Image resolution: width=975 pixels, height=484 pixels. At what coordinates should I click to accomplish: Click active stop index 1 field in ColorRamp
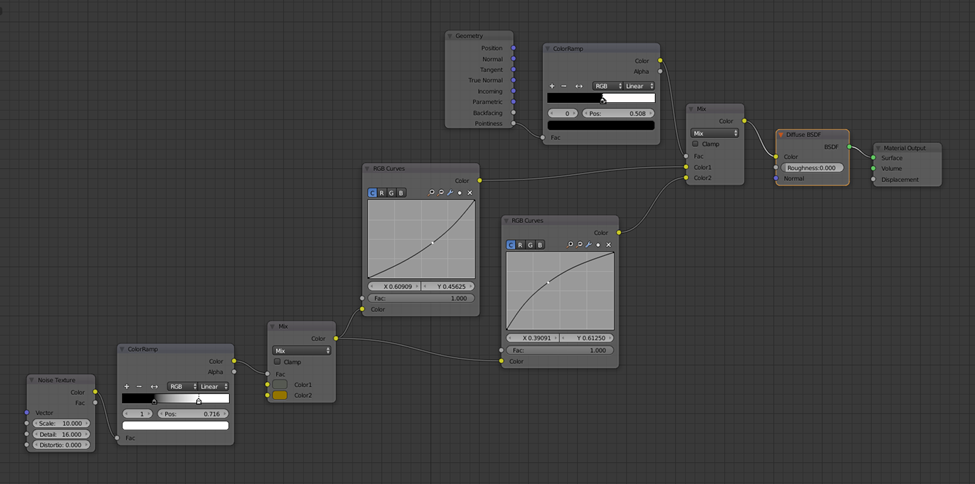pos(139,414)
